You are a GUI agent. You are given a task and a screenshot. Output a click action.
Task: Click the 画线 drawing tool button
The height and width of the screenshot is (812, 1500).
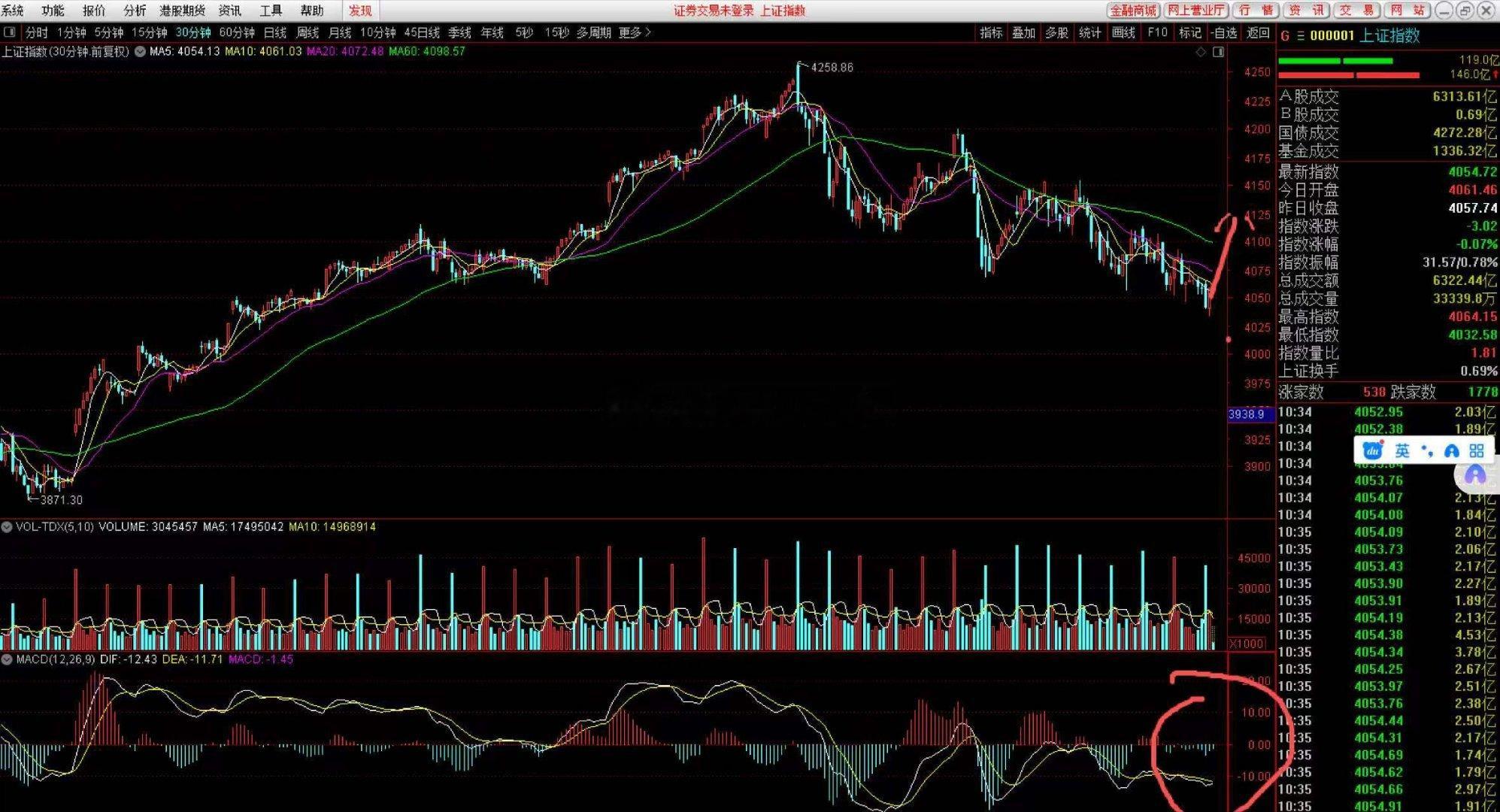coord(1123,32)
